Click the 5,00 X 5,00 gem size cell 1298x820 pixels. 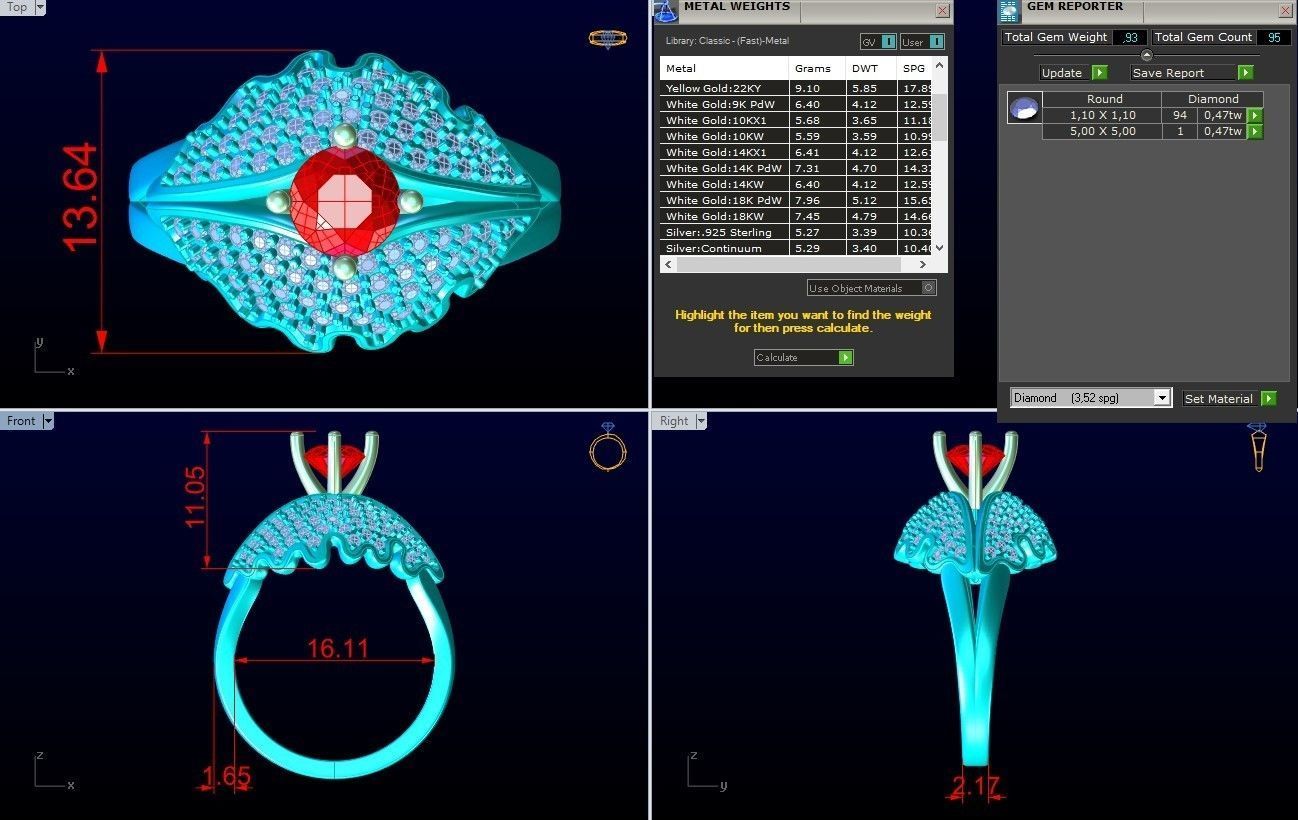(x=1102, y=132)
